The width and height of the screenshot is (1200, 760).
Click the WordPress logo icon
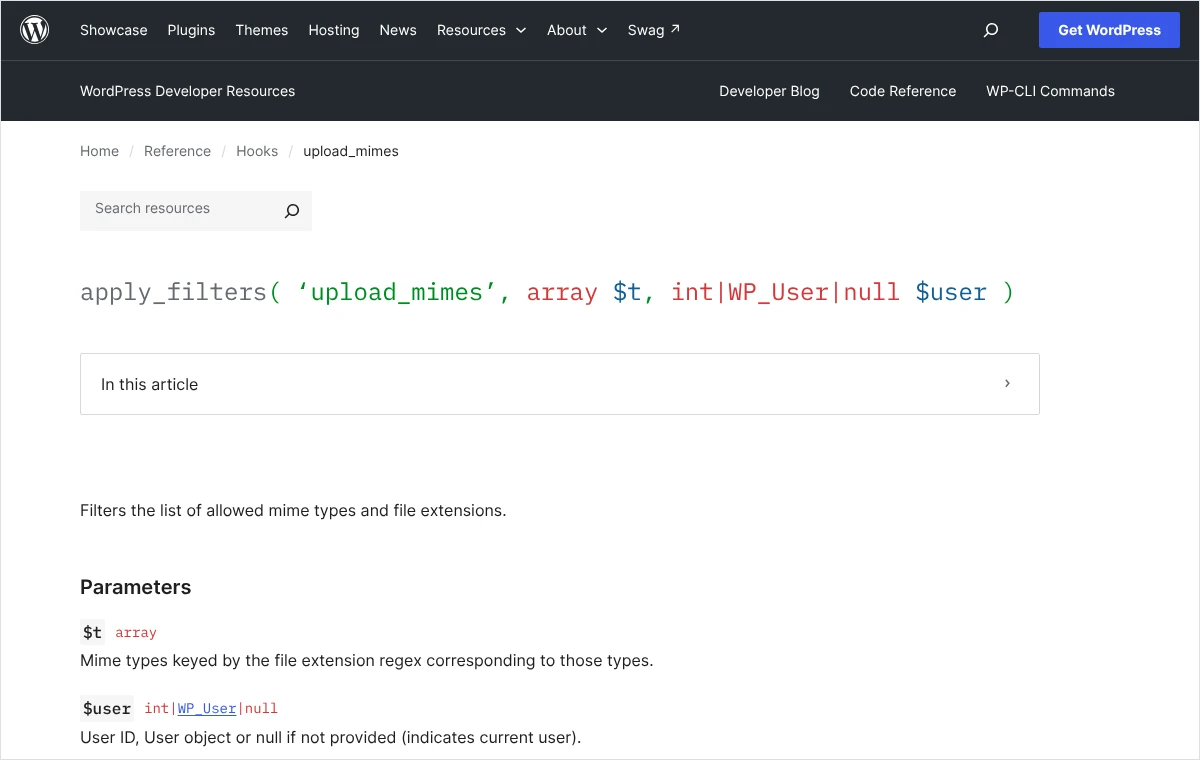[35, 30]
